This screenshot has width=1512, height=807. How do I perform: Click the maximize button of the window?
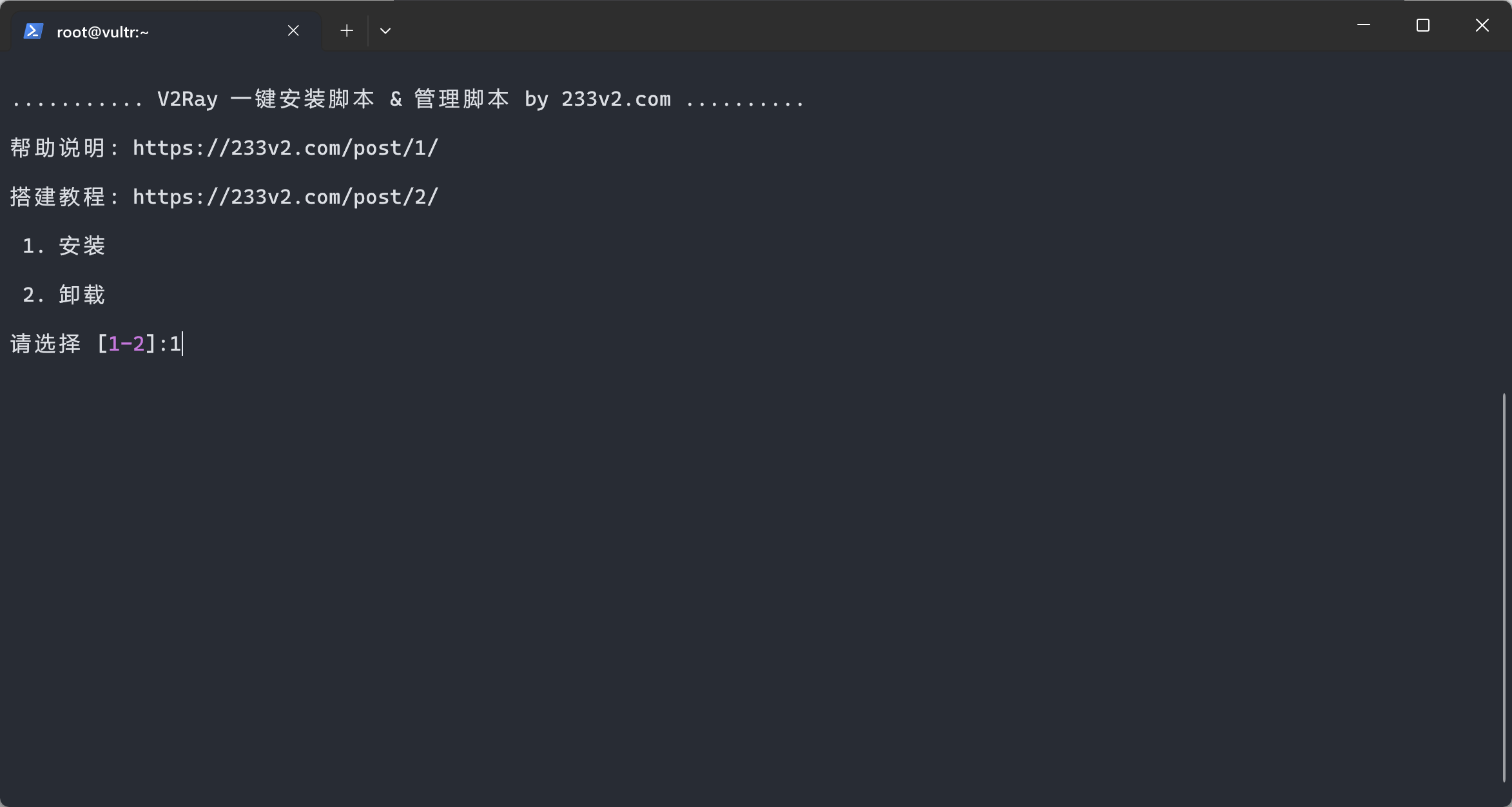(x=1422, y=25)
